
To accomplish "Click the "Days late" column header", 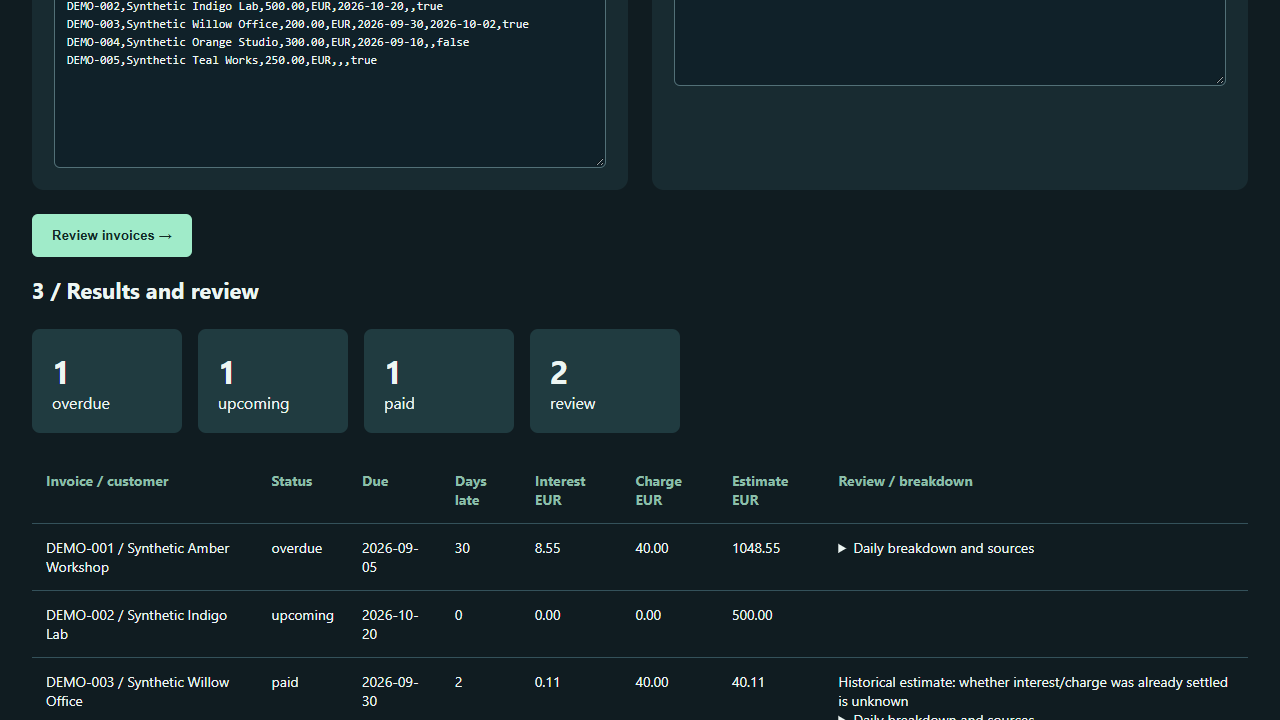I will pos(471,490).
